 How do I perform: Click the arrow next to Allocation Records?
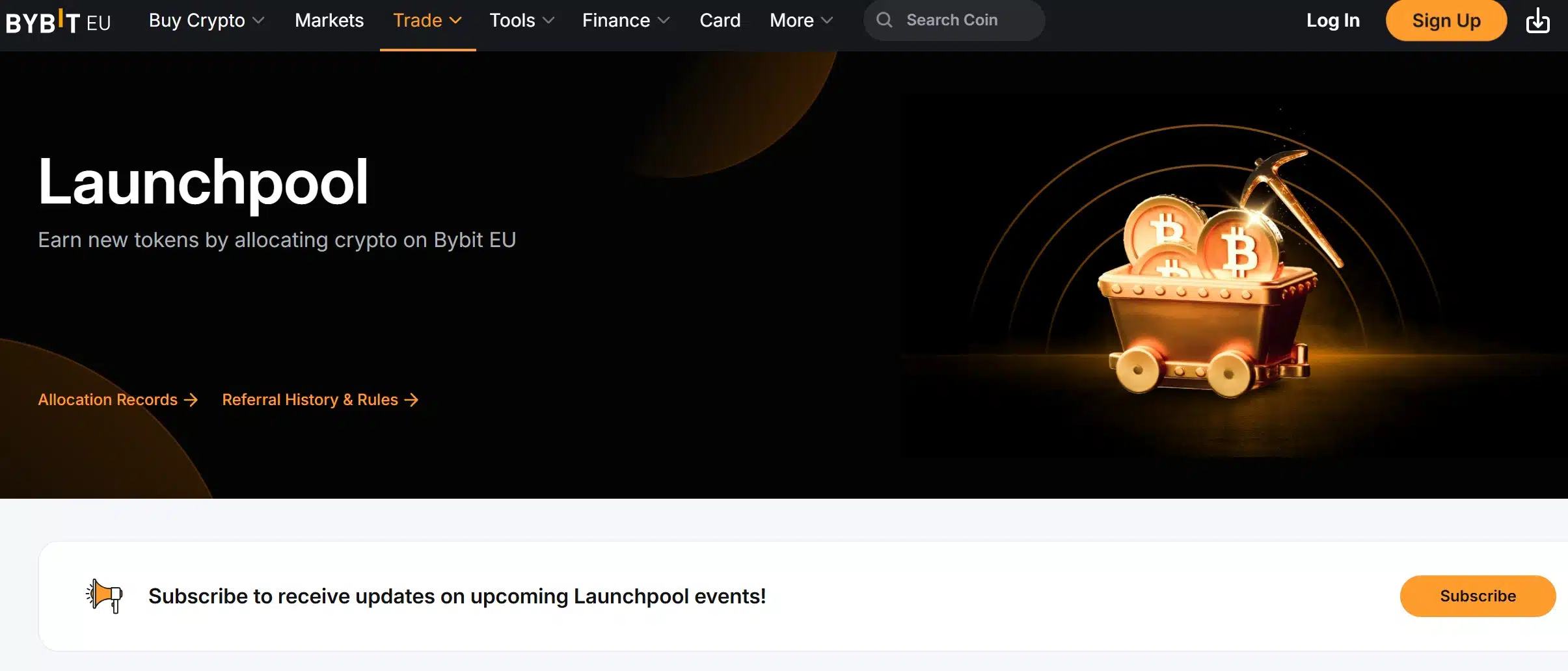pos(191,400)
